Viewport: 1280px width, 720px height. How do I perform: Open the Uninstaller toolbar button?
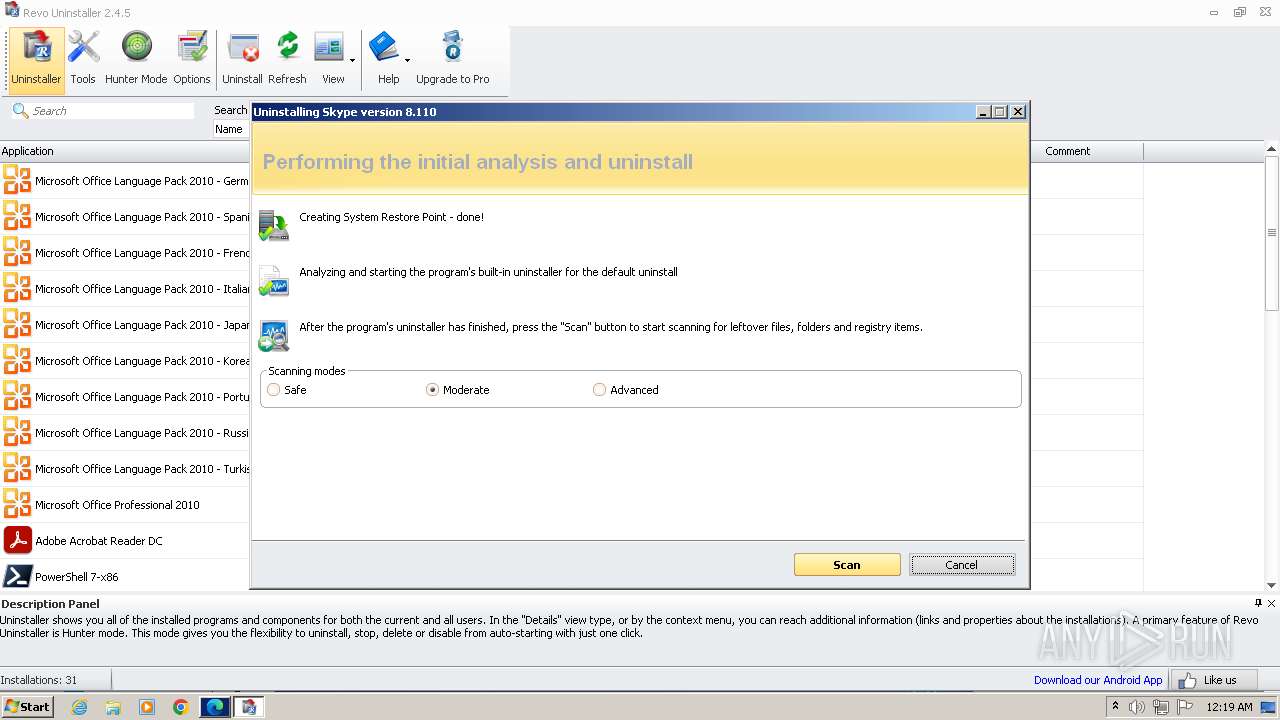click(36, 60)
